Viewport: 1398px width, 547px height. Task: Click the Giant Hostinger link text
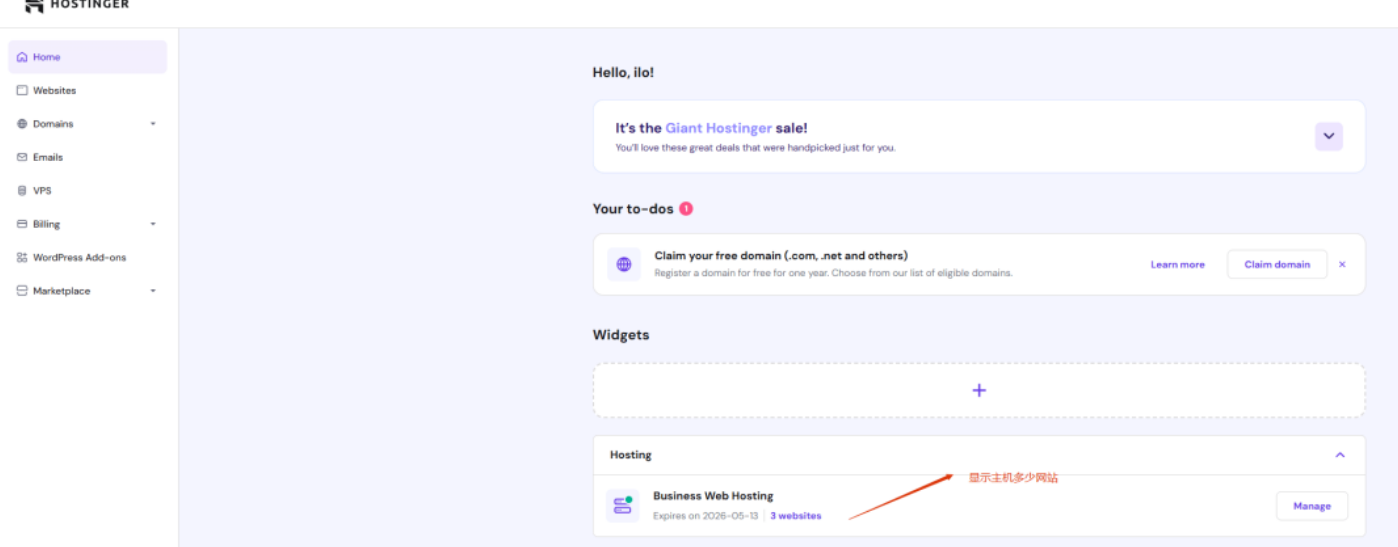click(719, 128)
